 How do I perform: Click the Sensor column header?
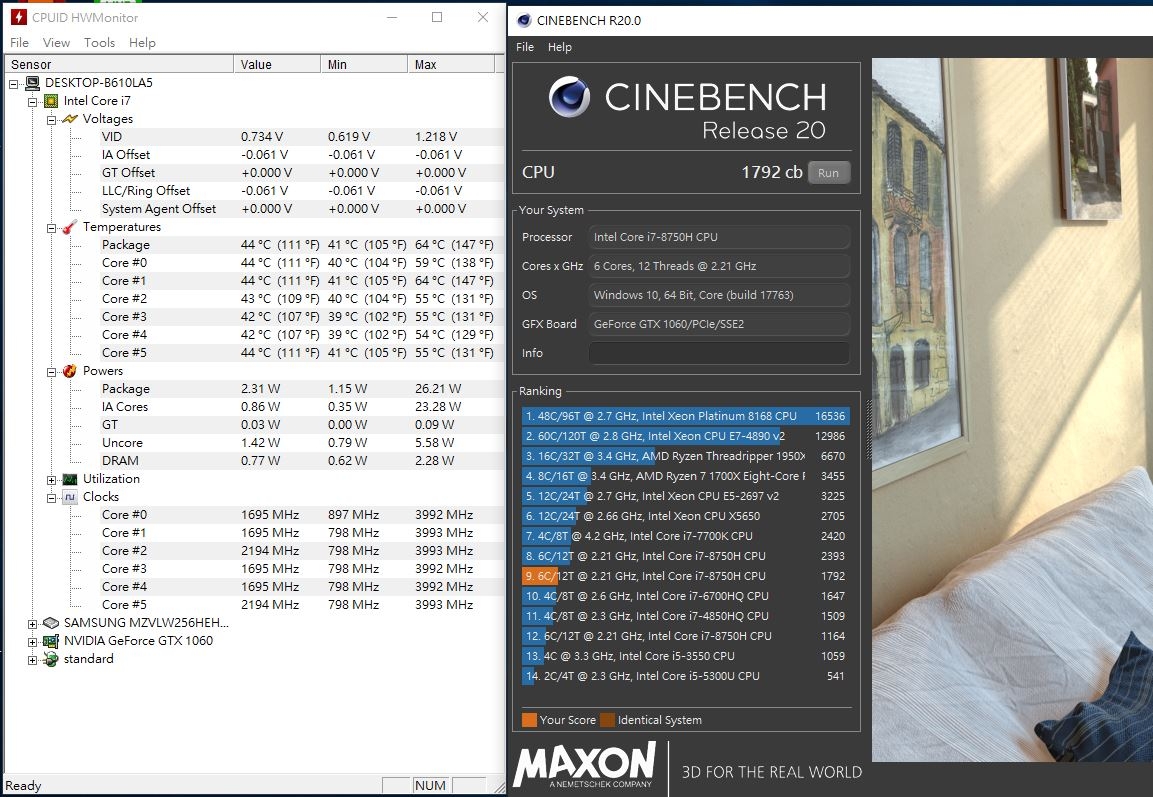(x=119, y=65)
